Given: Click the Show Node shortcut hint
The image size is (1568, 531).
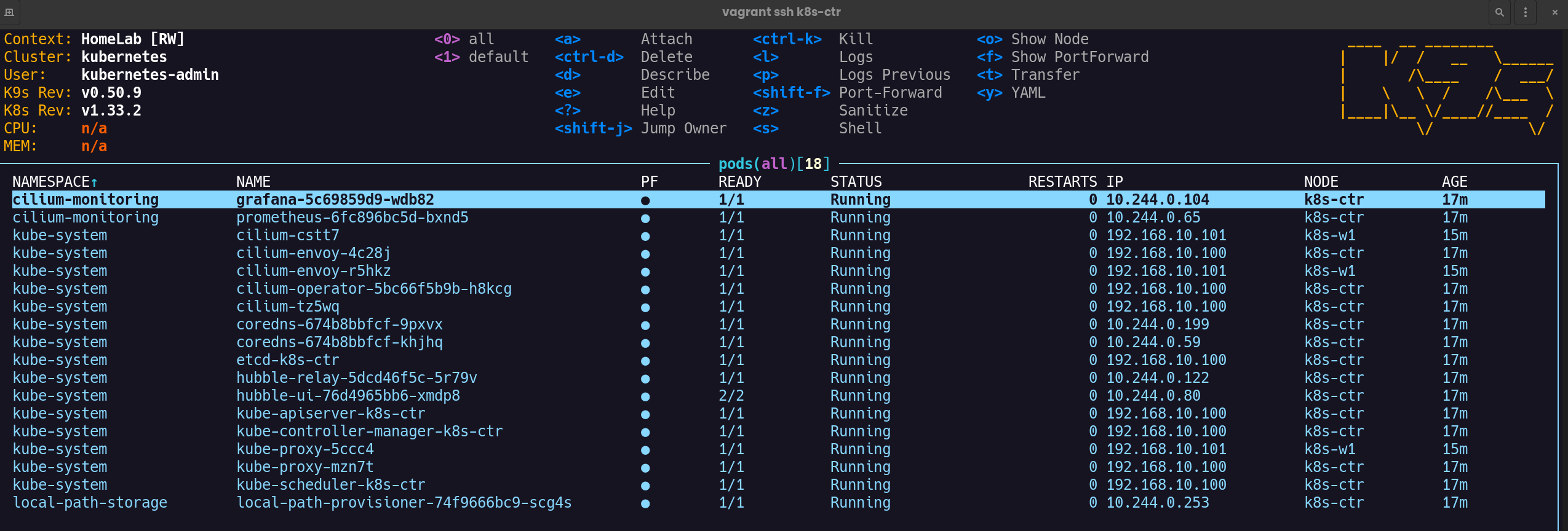Looking at the screenshot, I should [1033, 39].
